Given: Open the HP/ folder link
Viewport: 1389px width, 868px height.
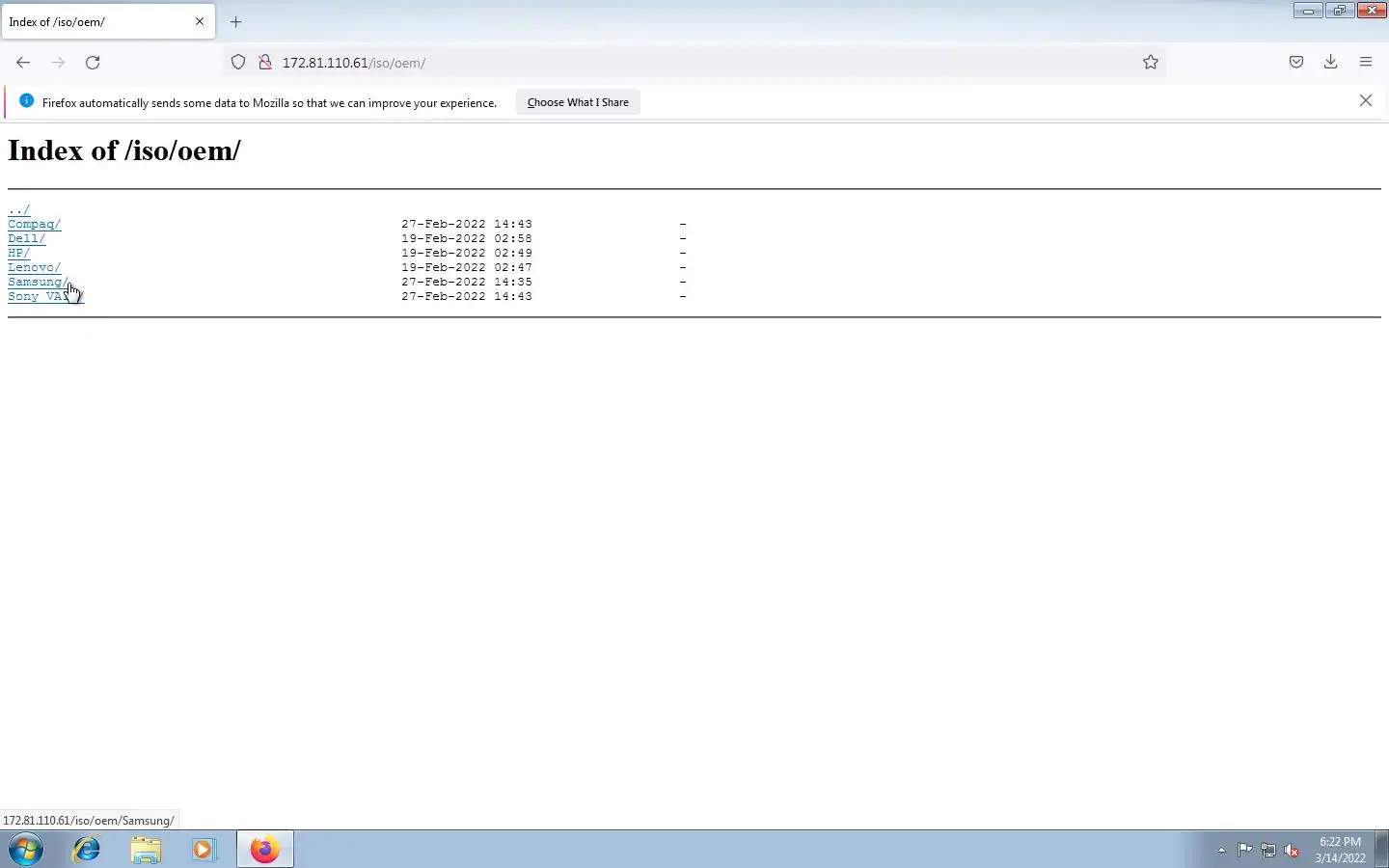Looking at the screenshot, I should [x=19, y=253].
